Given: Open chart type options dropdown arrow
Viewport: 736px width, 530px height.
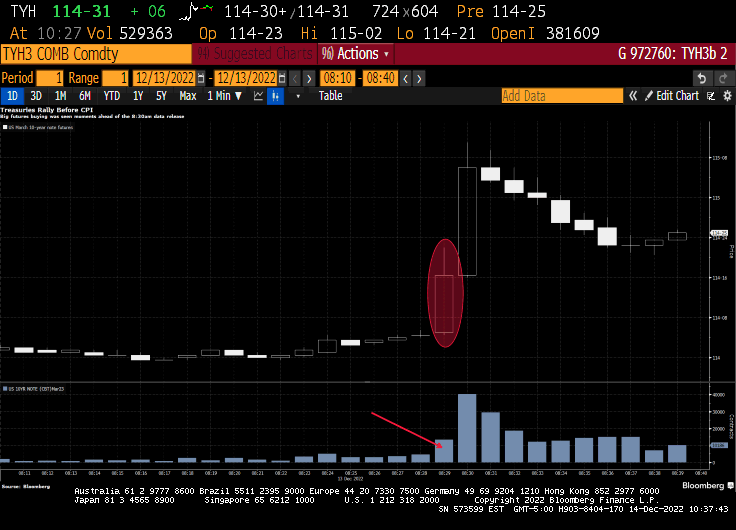Looking at the screenshot, I should (298, 96).
